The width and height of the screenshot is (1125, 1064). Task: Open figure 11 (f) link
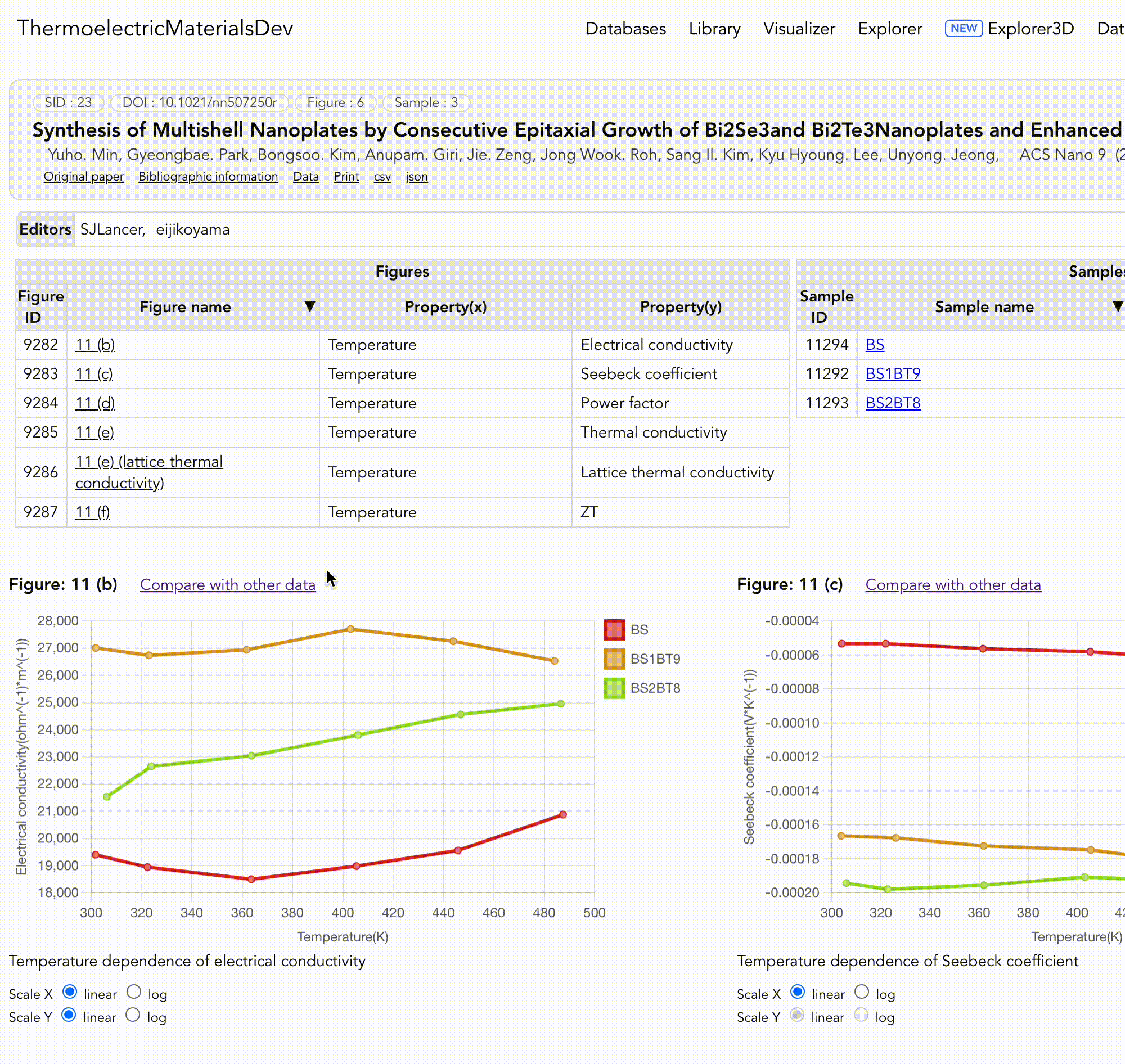point(92,513)
